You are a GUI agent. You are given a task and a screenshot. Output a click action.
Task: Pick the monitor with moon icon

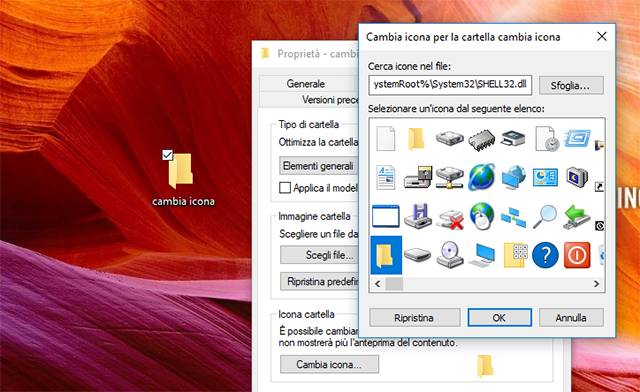click(x=577, y=178)
